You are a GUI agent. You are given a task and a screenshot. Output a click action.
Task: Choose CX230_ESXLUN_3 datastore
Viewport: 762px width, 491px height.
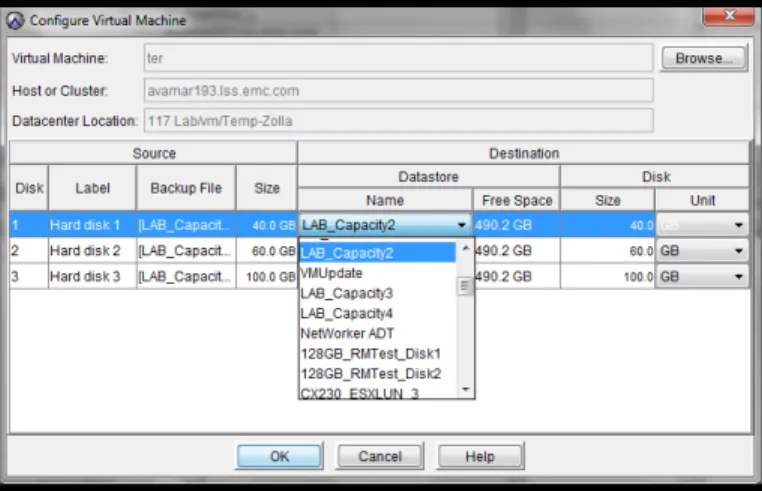click(x=378, y=393)
